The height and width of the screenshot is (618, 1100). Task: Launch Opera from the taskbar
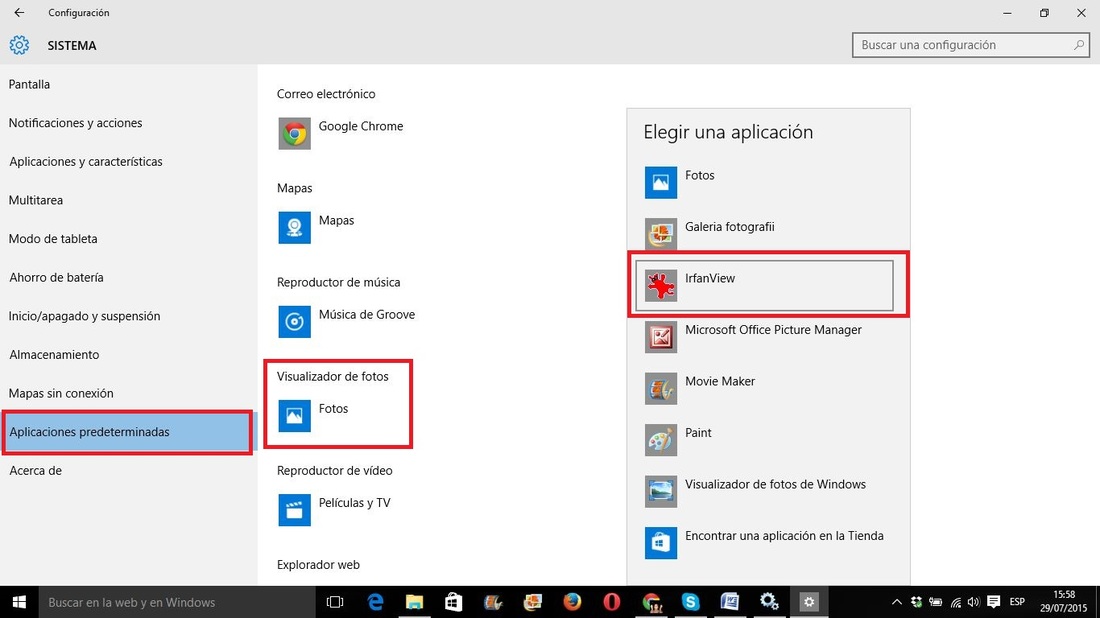click(x=612, y=602)
